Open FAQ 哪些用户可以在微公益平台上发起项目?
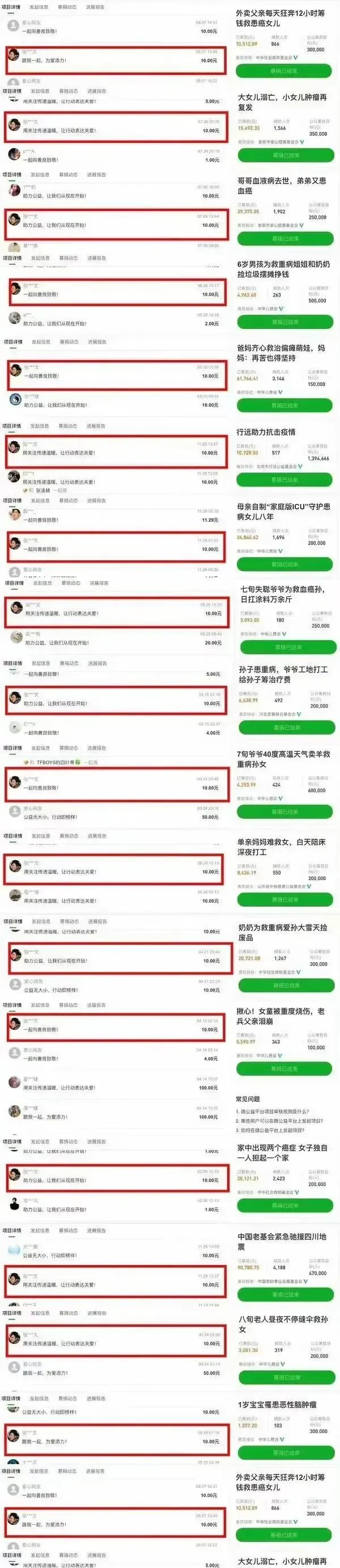 [x=279, y=1121]
